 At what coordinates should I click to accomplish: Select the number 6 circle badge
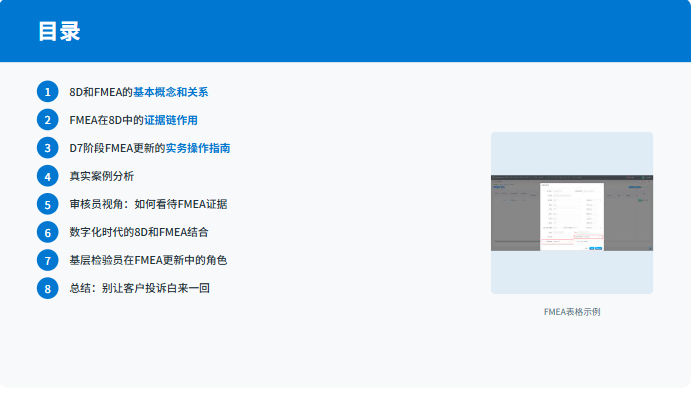point(48,232)
